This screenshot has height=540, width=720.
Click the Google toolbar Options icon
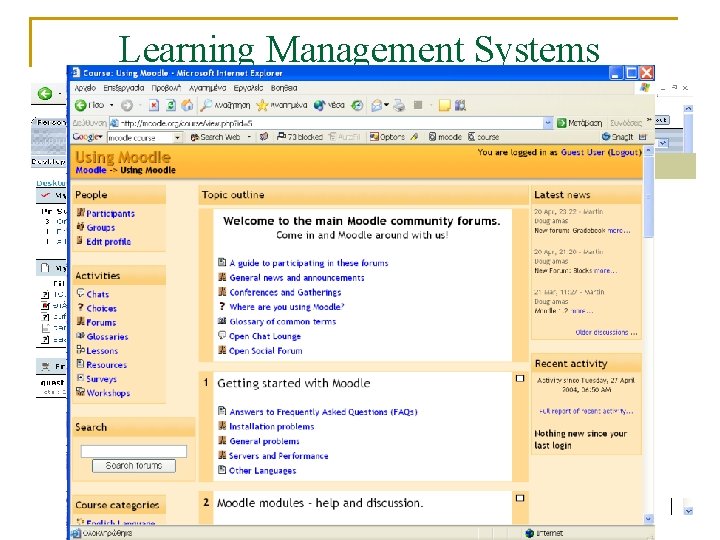[374, 137]
